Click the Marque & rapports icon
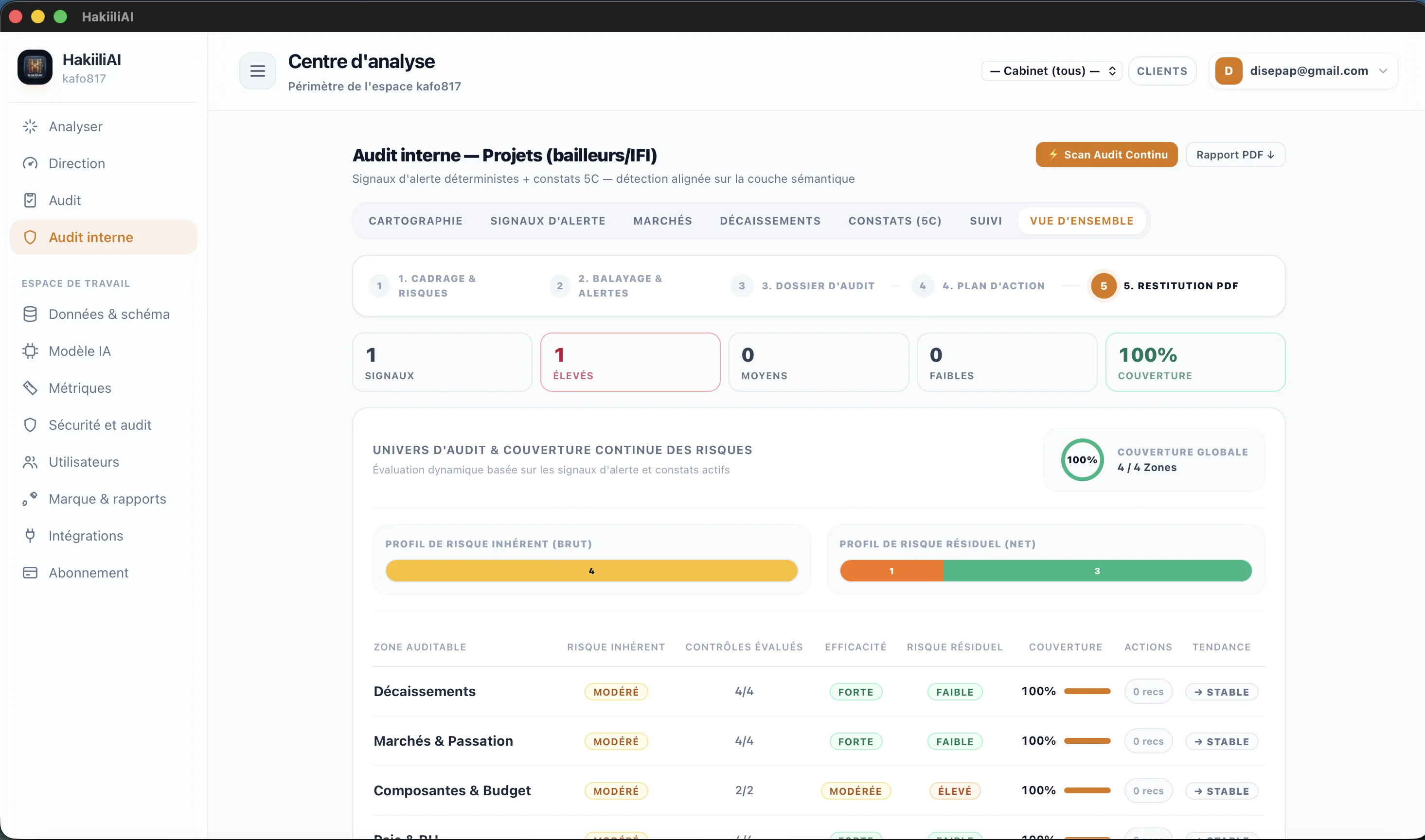The image size is (1425, 840). pos(30,499)
